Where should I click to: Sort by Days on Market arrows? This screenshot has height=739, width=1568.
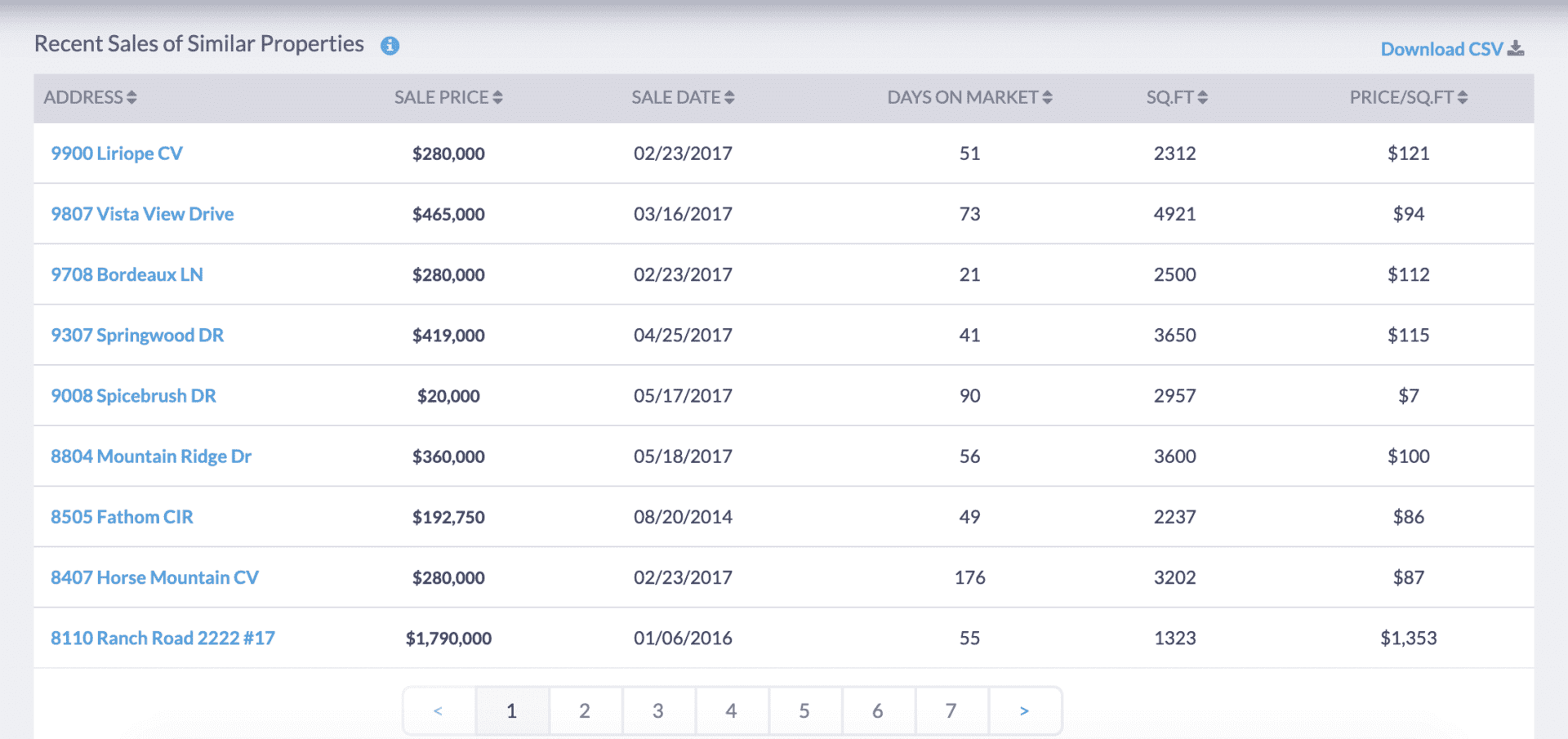click(1047, 98)
